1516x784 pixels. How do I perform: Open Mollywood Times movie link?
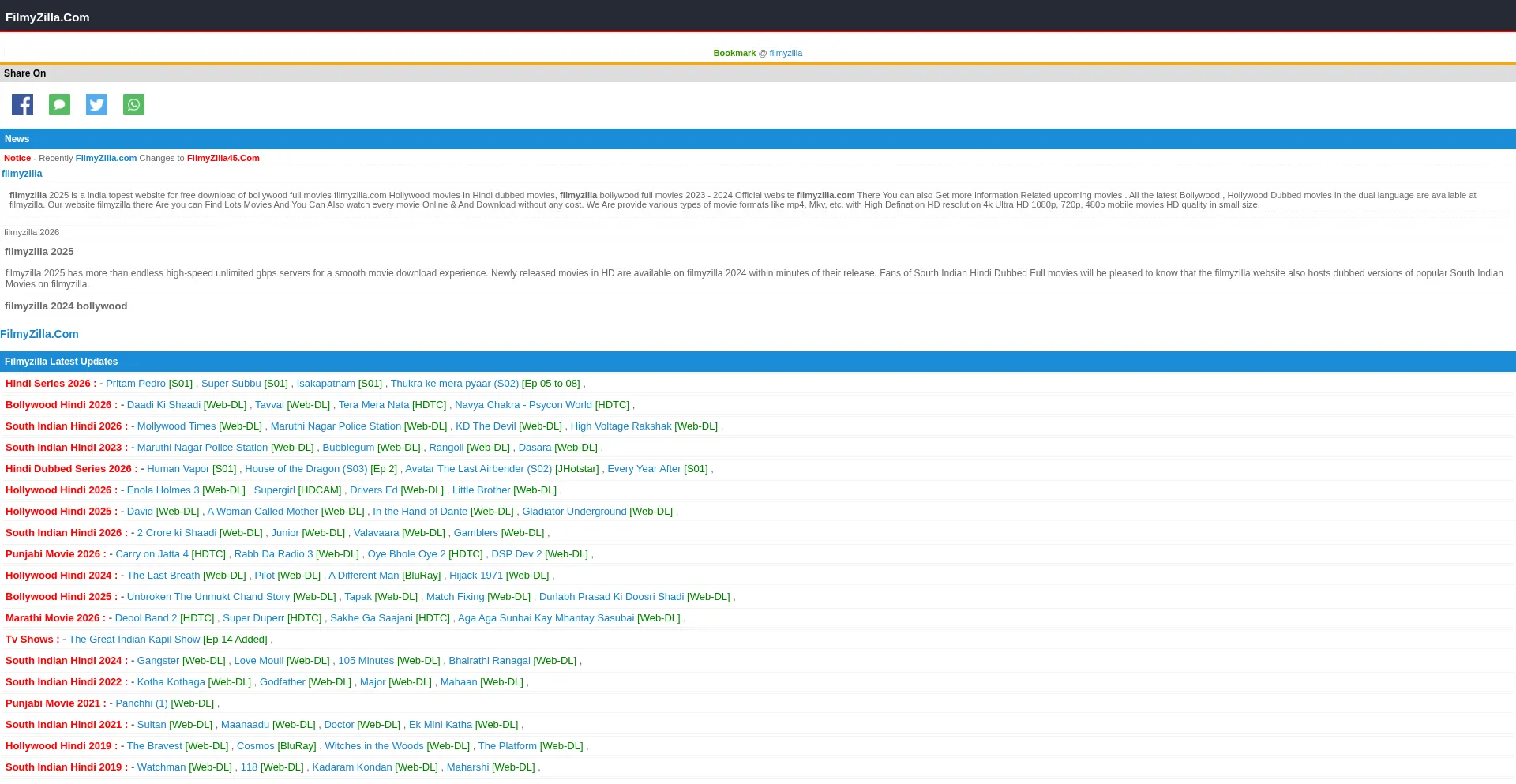pos(177,426)
